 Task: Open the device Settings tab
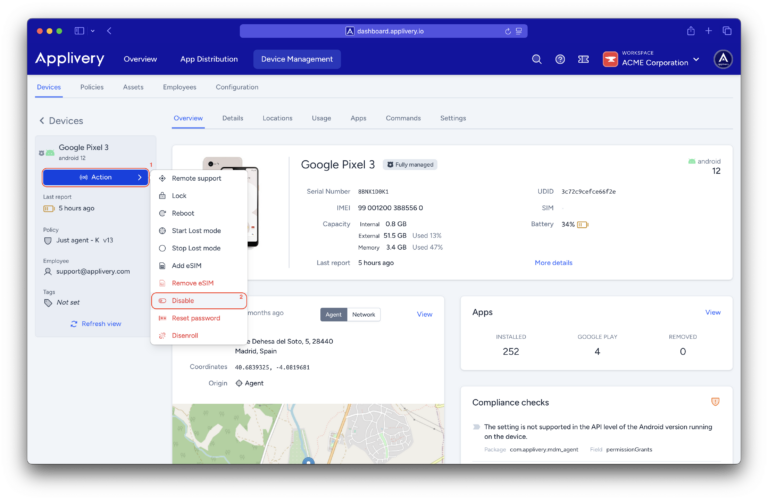[453, 118]
